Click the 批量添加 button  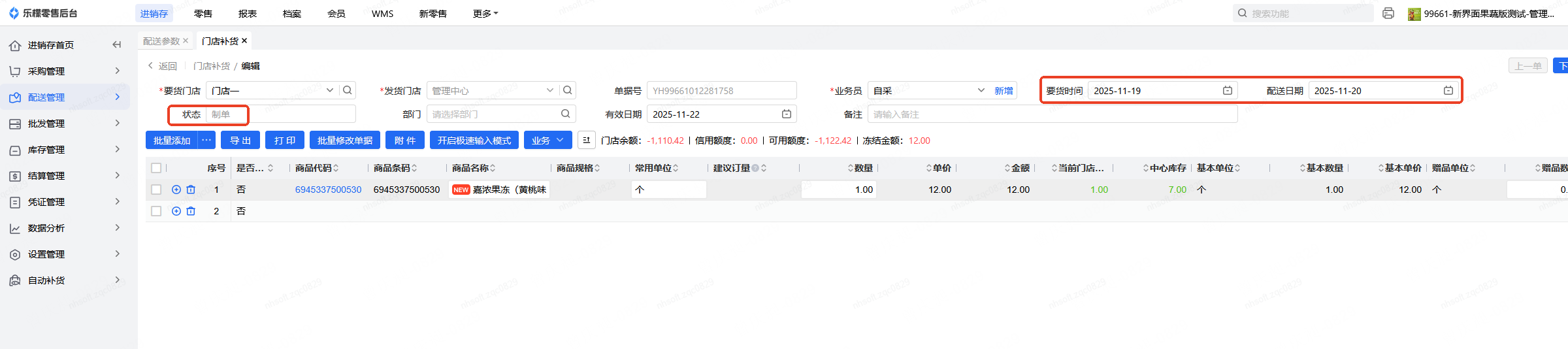(x=172, y=140)
